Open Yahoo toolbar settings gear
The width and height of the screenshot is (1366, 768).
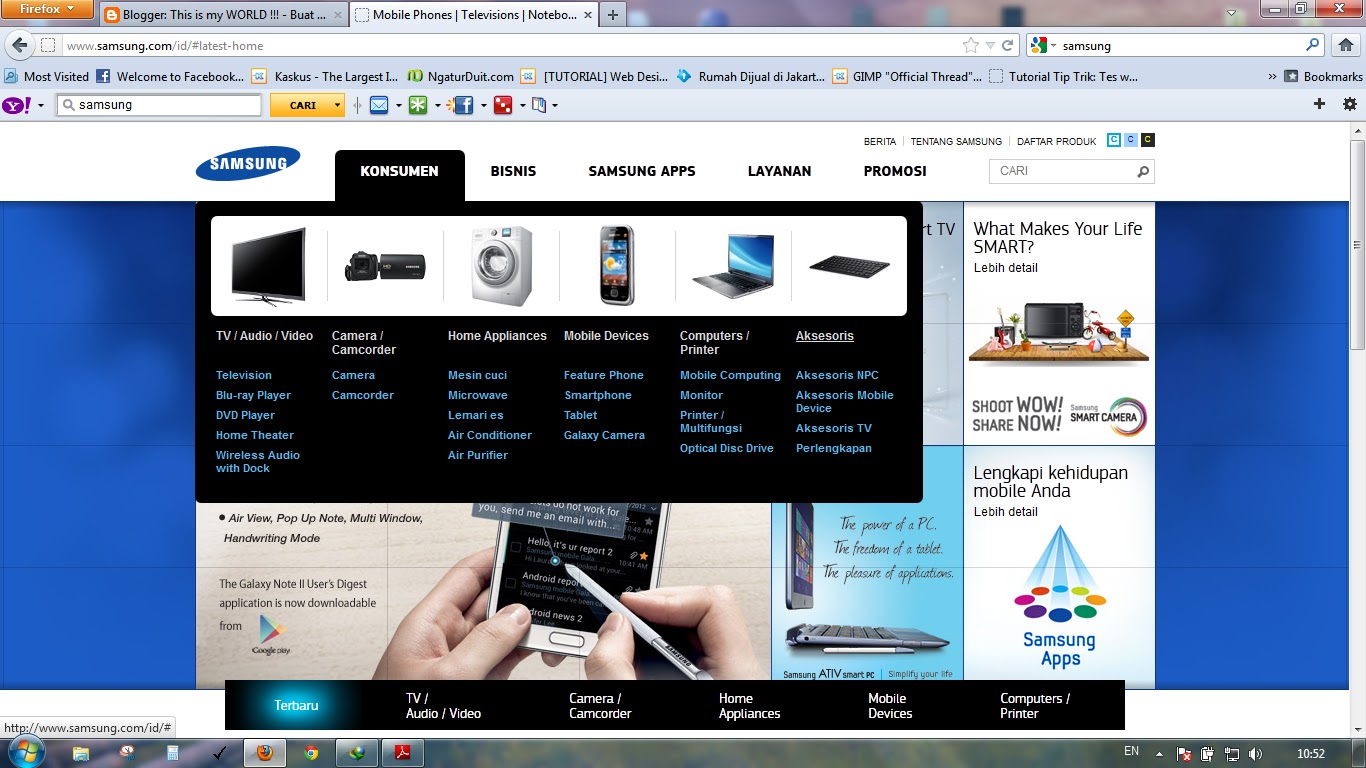tap(1350, 104)
